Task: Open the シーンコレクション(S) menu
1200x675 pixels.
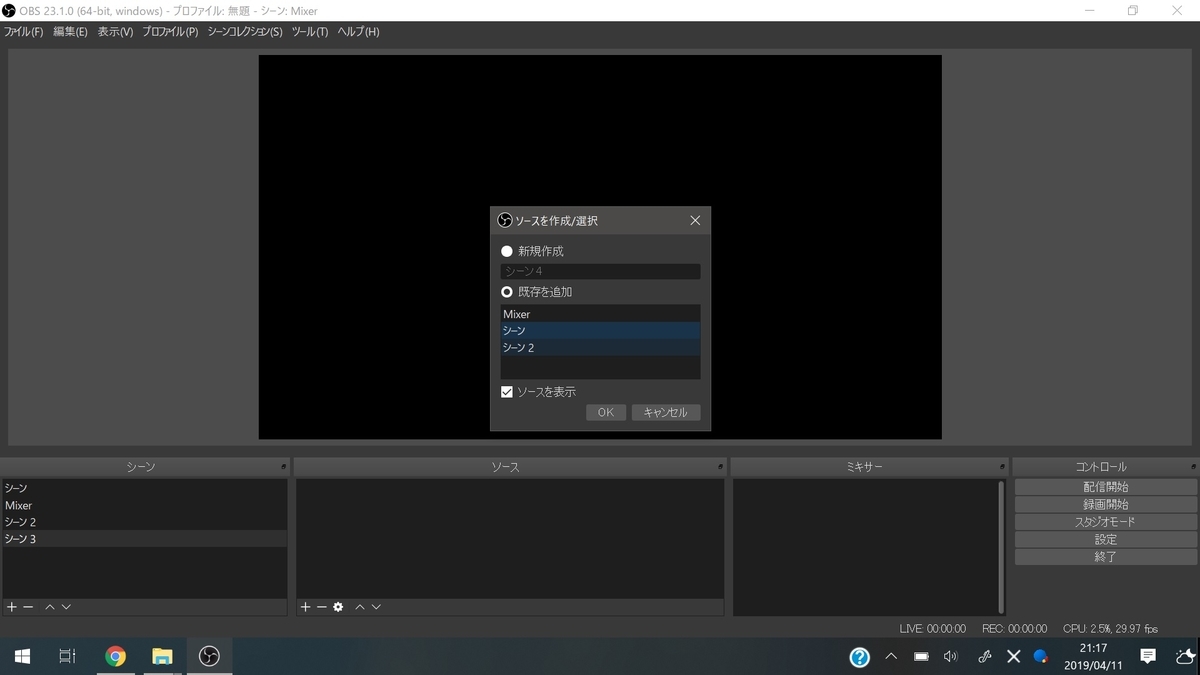Action: pyautogui.click(x=245, y=32)
